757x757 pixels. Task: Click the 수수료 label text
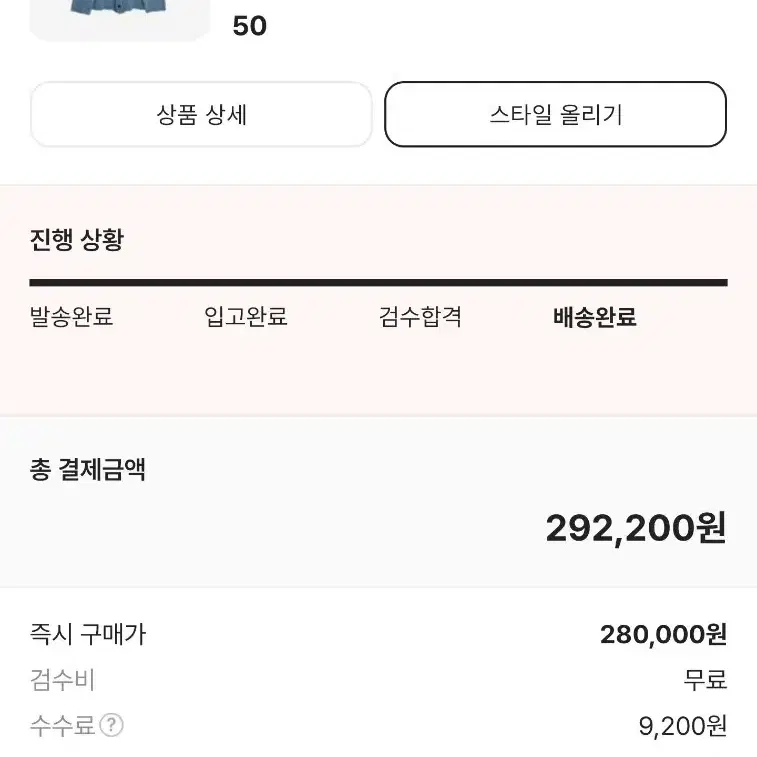(62, 725)
